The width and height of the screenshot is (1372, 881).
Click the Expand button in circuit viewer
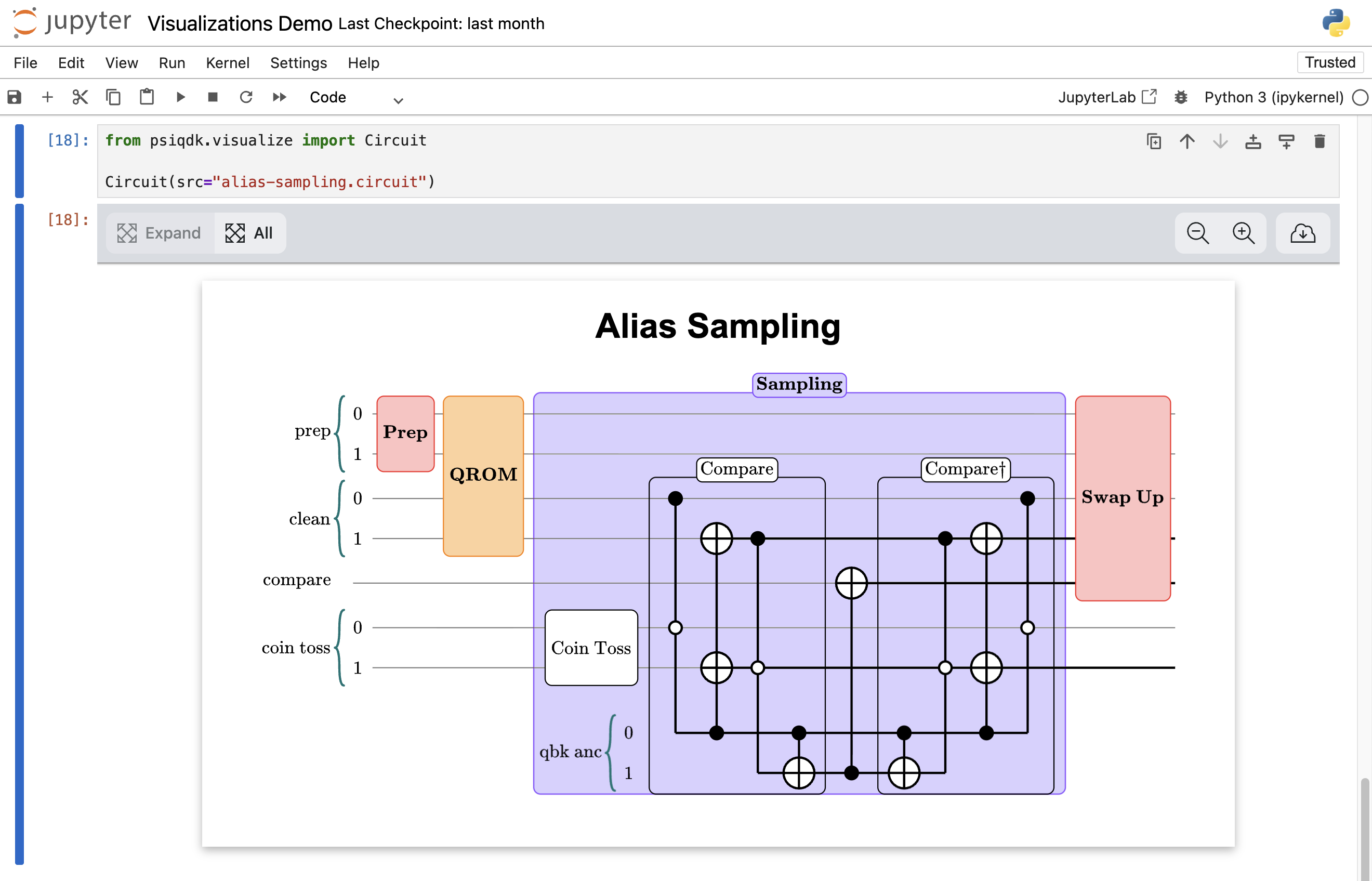coord(160,233)
